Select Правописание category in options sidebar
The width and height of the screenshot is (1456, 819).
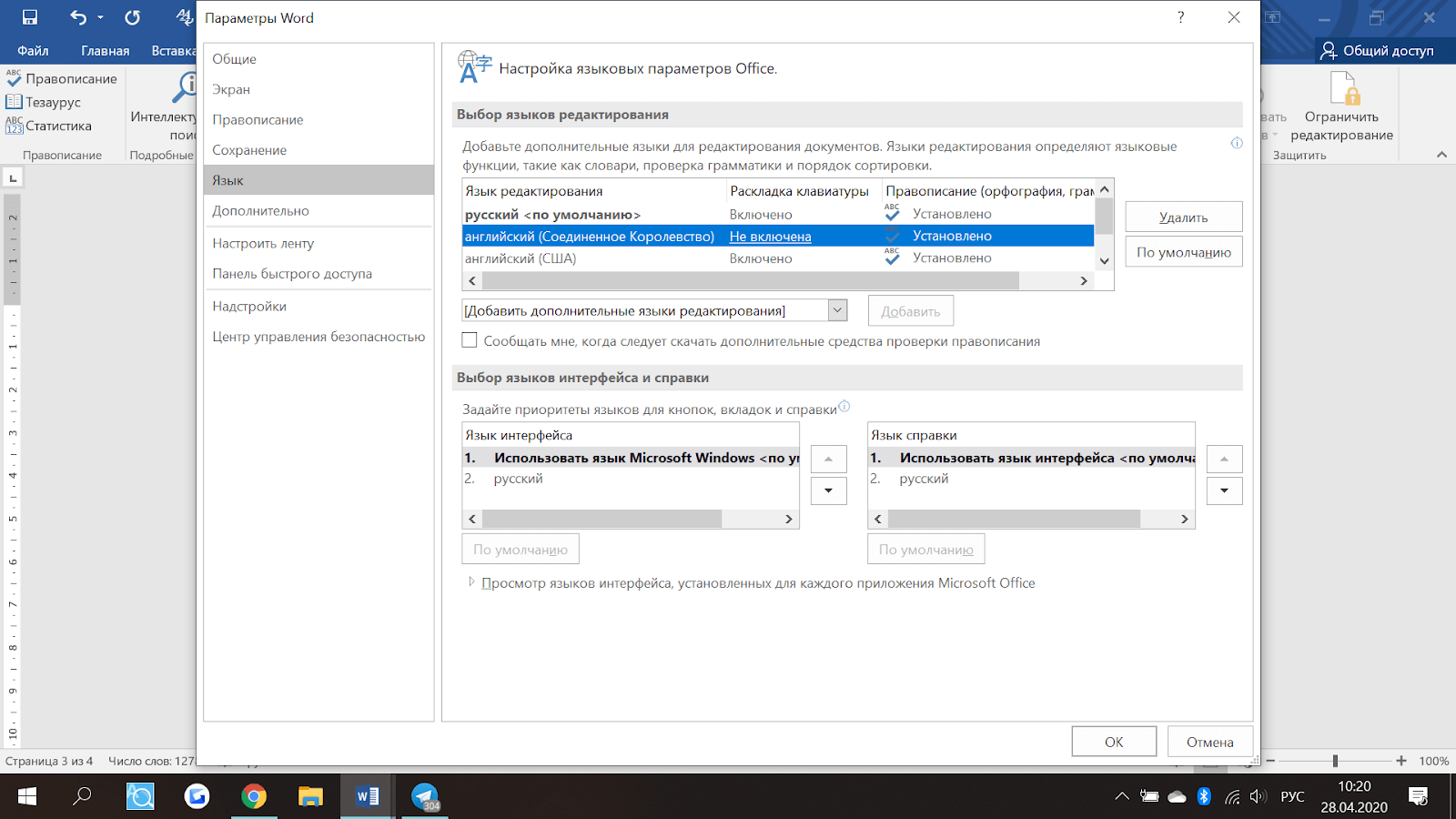[x=258, y=119]
